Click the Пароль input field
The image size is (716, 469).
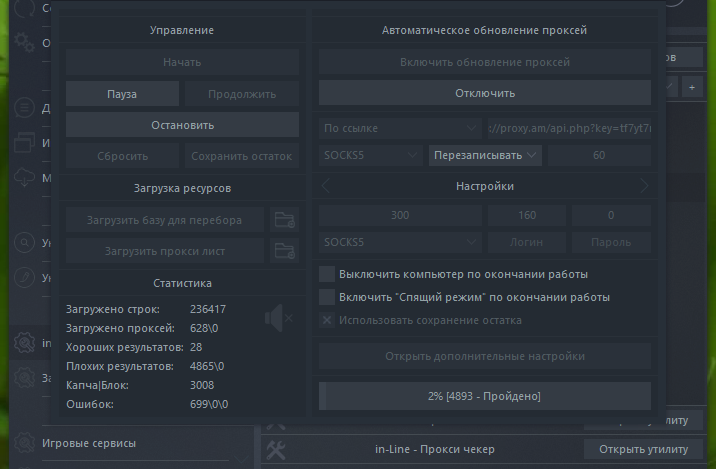pos(611,242)
